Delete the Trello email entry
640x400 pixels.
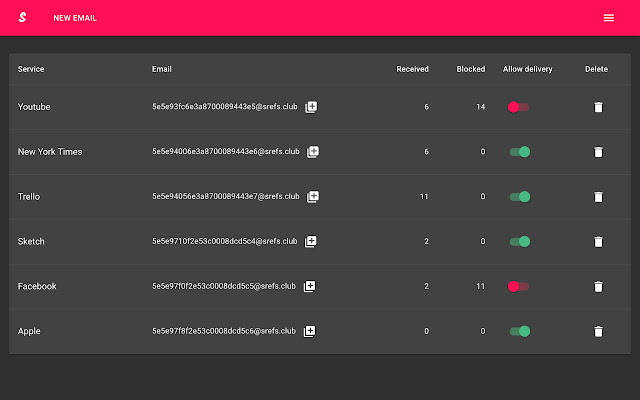tap(598, 197)
